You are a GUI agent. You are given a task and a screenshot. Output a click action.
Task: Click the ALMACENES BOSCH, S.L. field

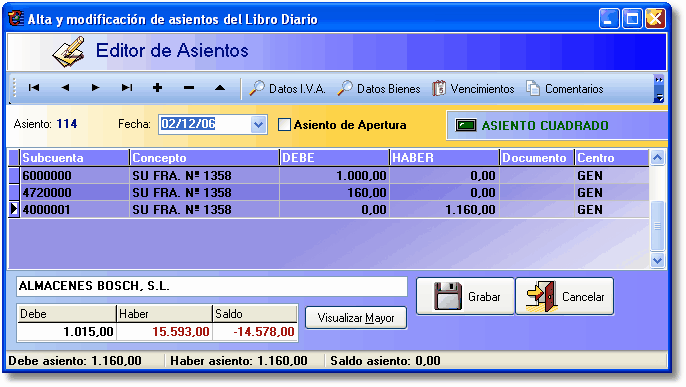tap(212, 286)
